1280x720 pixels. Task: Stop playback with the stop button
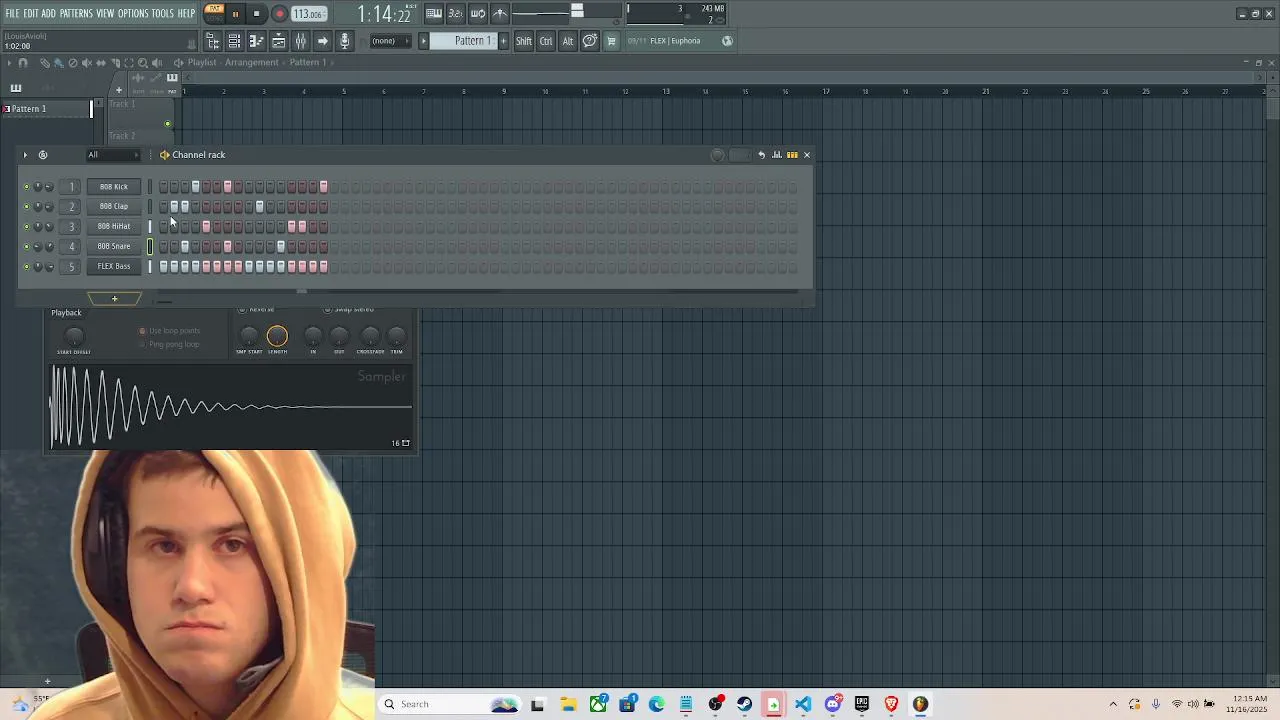coord(256,14)
